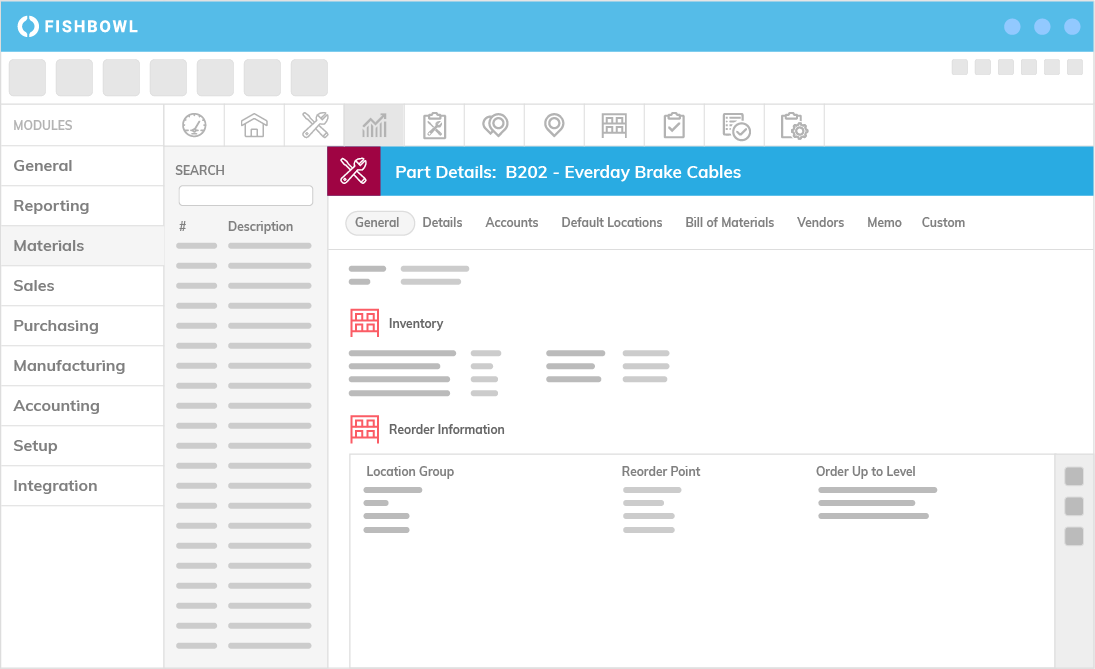Viewport: 1095px width, 669px height.
Task: Click the Home icon in the module toolbar
Action: coord(254,125)
